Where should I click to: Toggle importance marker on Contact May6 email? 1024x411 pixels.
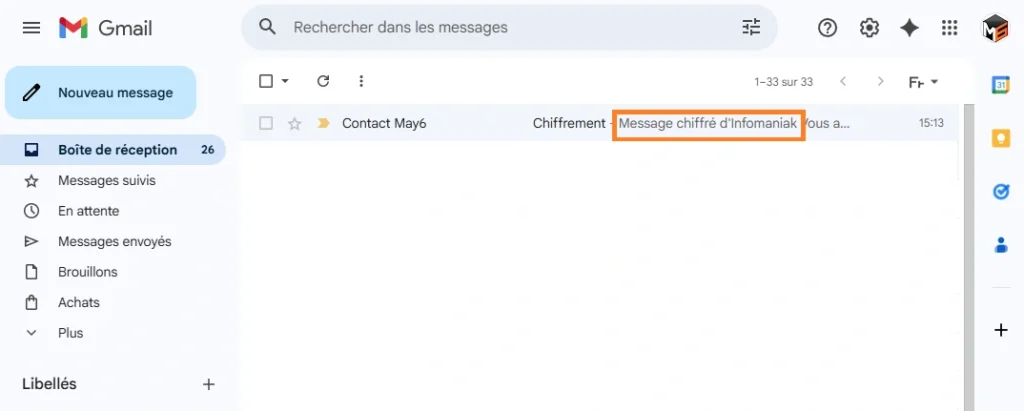click(323, 123)
